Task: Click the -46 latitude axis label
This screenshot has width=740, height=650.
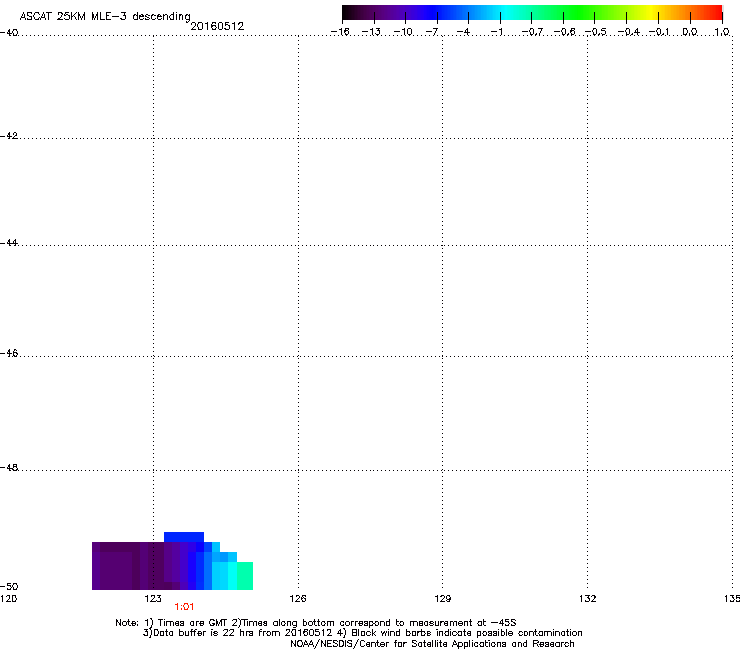Action: tap(9, 354)
